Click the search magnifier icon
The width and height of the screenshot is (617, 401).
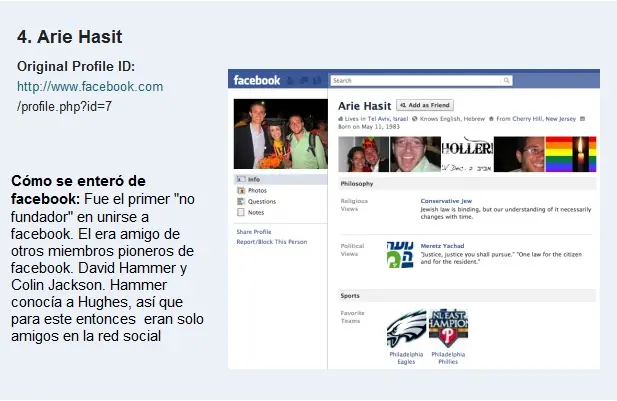click(x=506, y=80)
